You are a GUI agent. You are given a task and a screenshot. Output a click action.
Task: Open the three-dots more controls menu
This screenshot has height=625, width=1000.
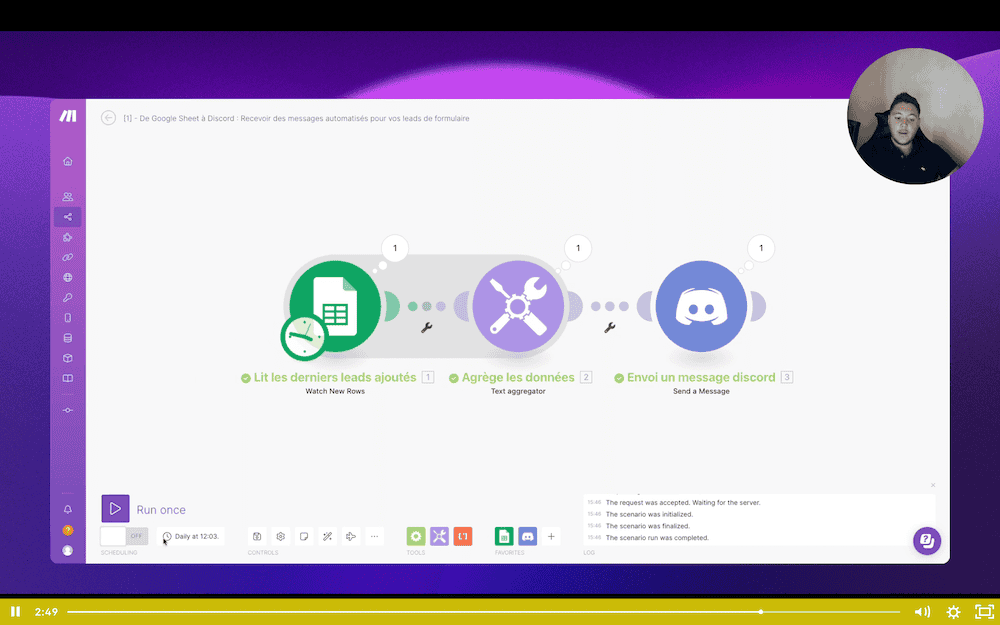click(x=374, y=536)
